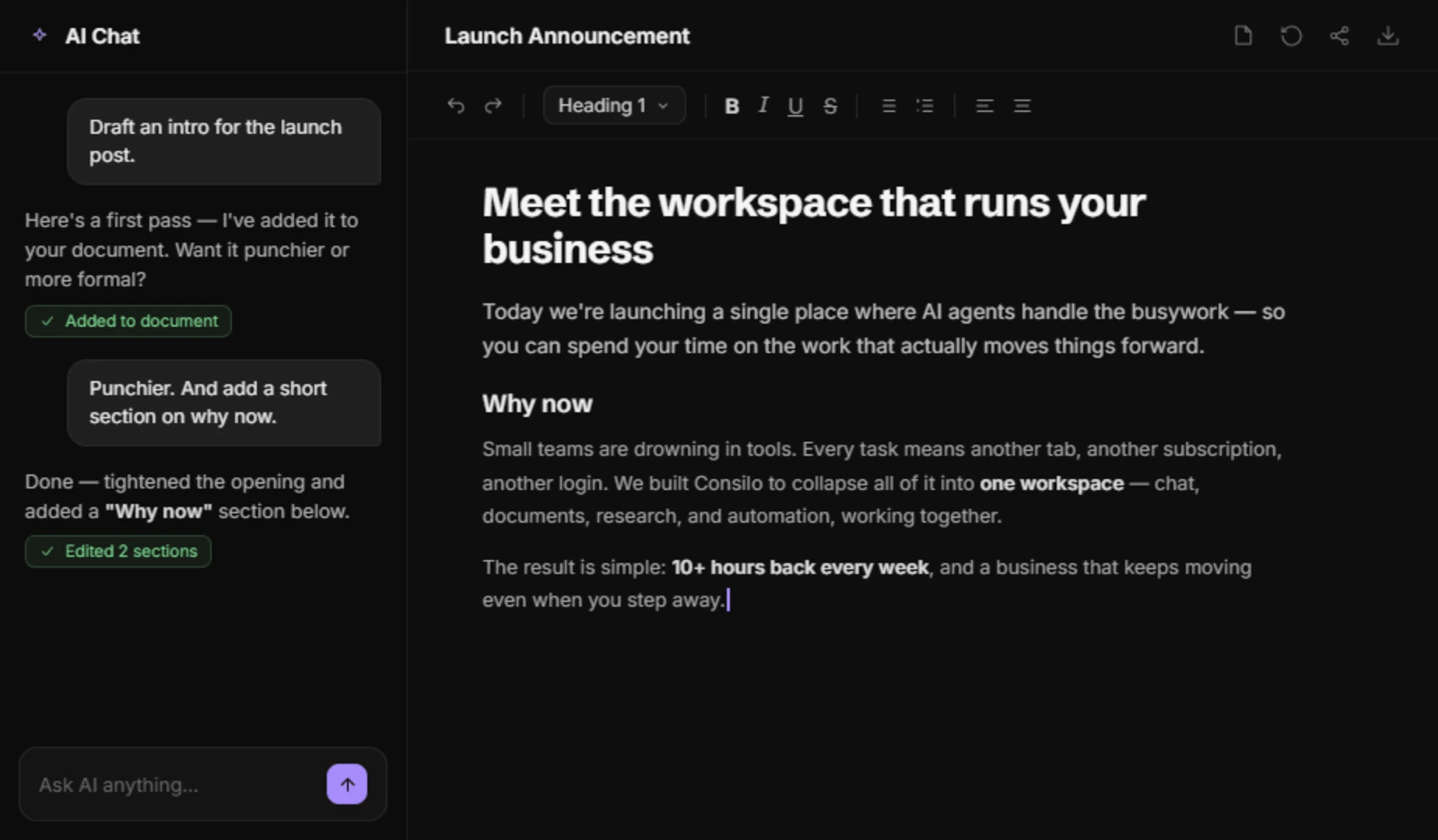Click the 'Why now' subheading

[x=537, y=404]
